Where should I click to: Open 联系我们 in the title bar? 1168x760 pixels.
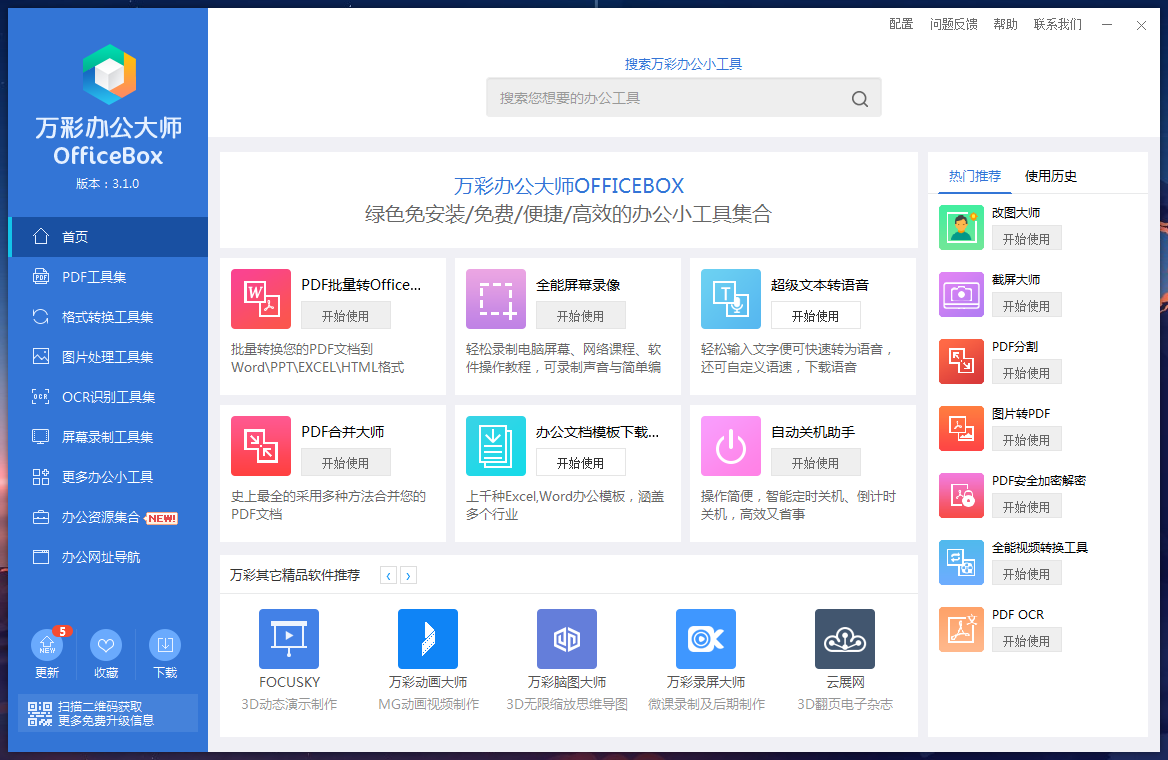1058,24
